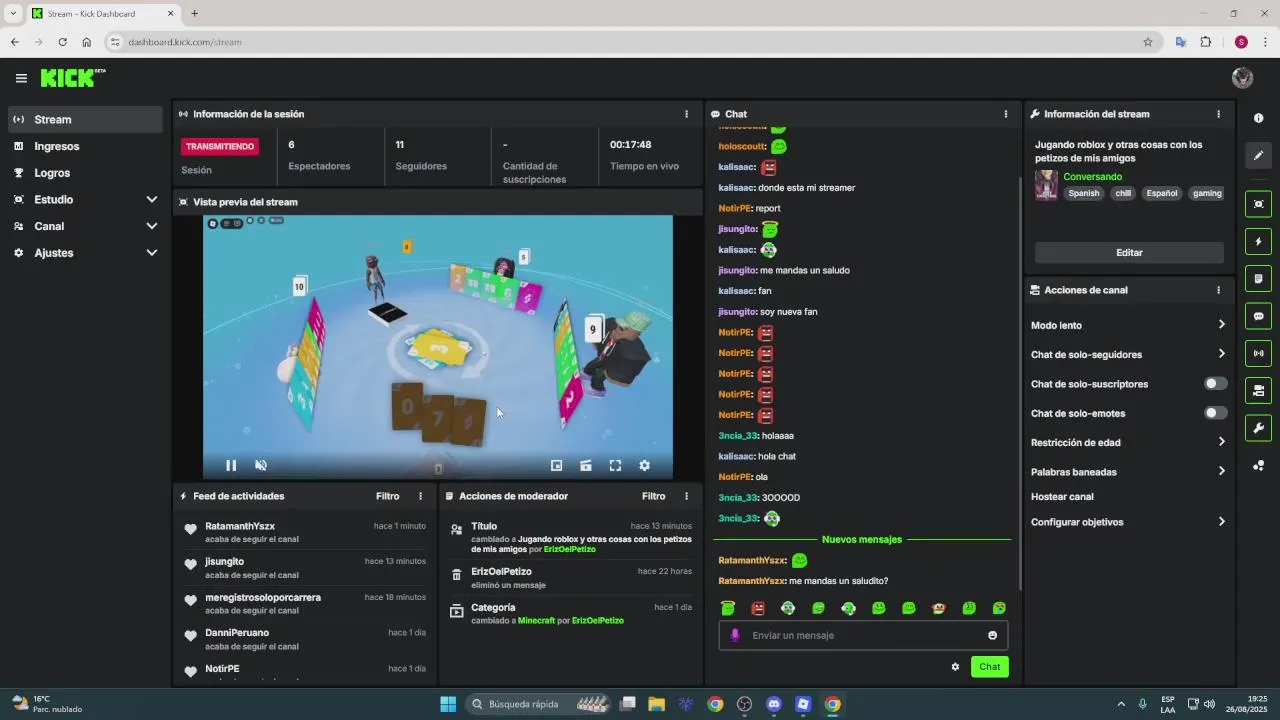Open stream preview settings gear
The height and width of the screenshot is (720, 1280).
[644, 465]
